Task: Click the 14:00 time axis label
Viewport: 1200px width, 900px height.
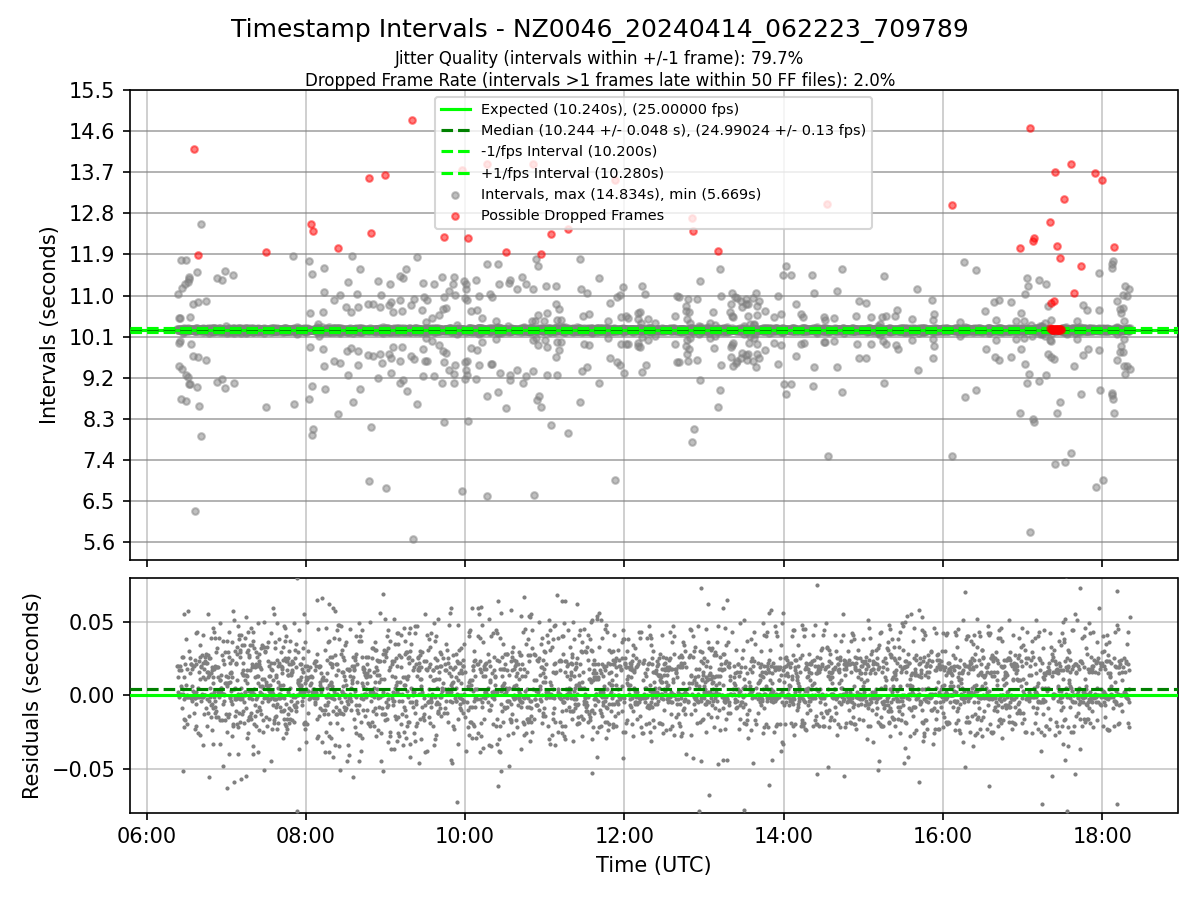Action: pos(783,835)
